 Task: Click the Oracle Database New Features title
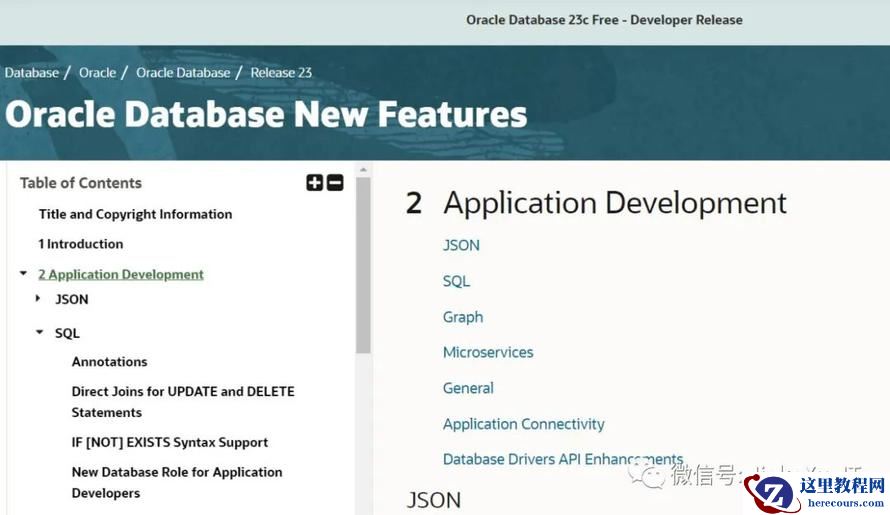266,114
